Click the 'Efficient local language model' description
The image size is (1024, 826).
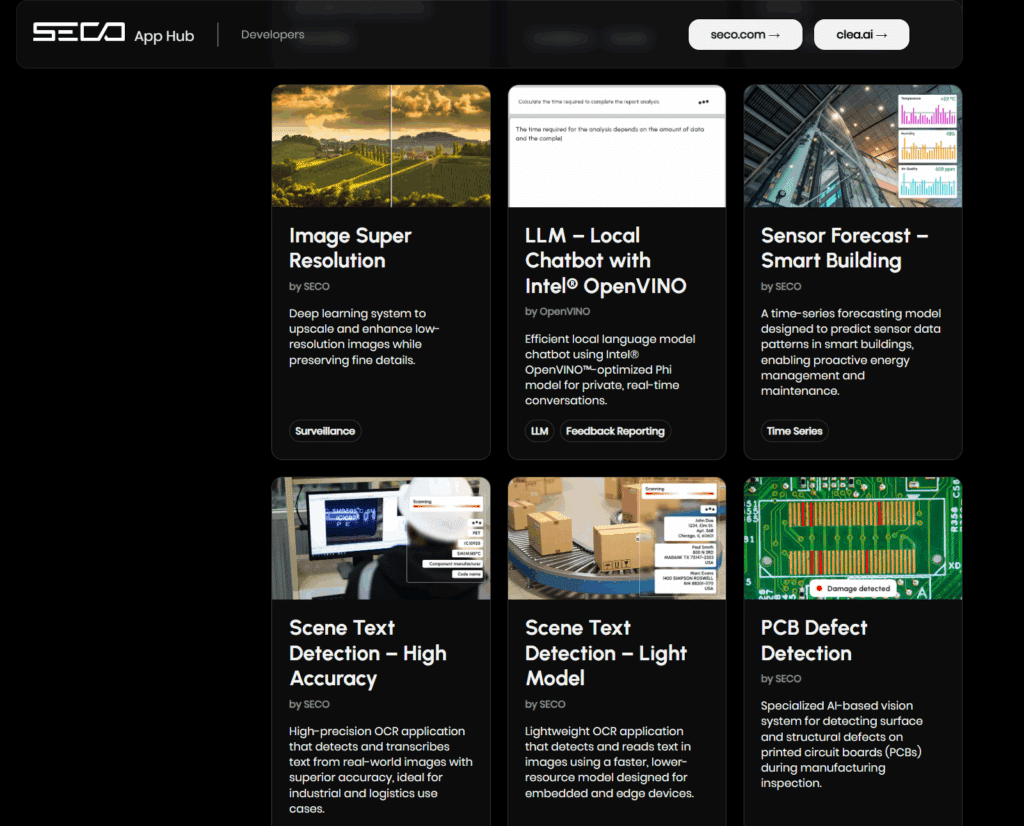[610, 370]
